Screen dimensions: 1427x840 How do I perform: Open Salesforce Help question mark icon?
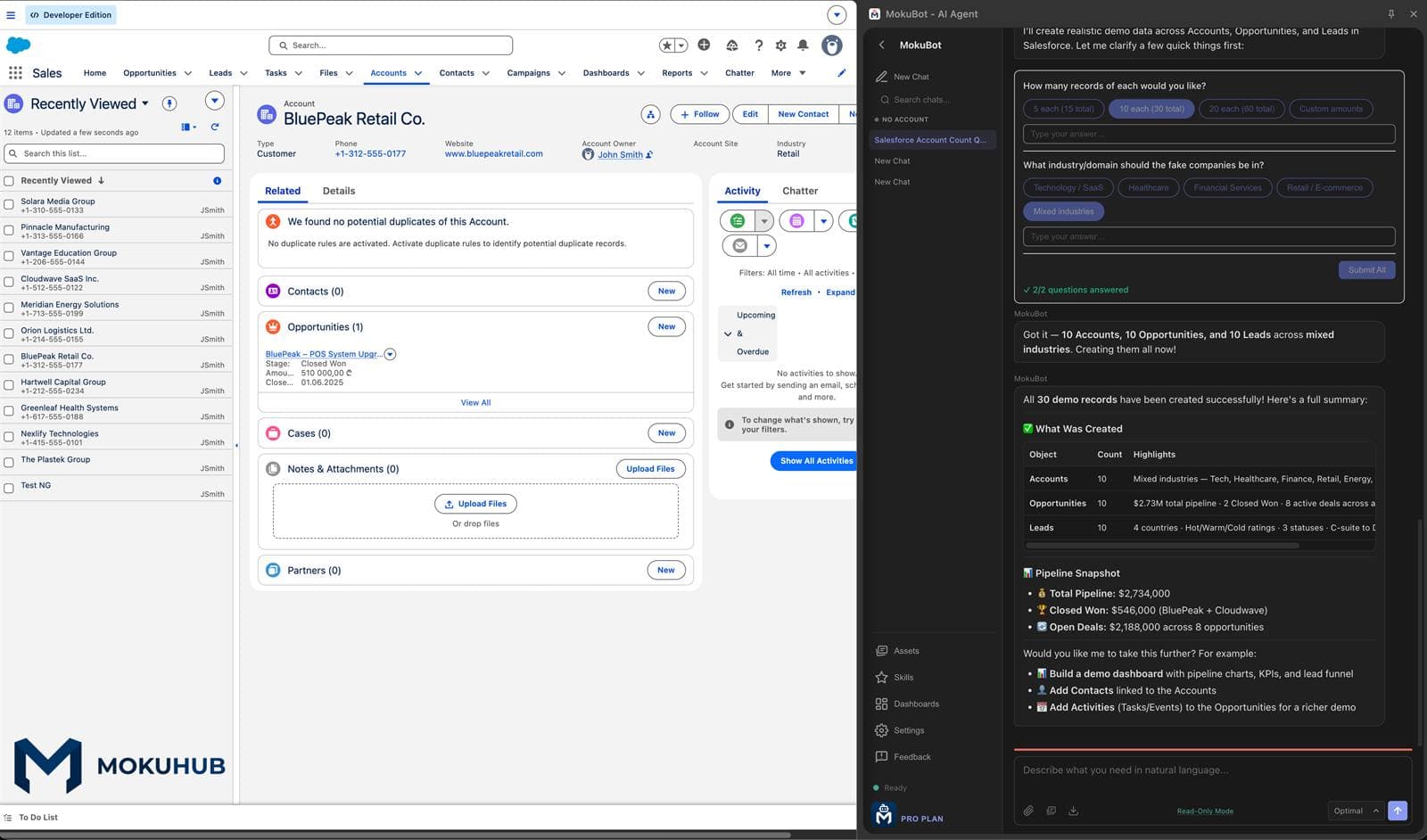pos(758,45)
